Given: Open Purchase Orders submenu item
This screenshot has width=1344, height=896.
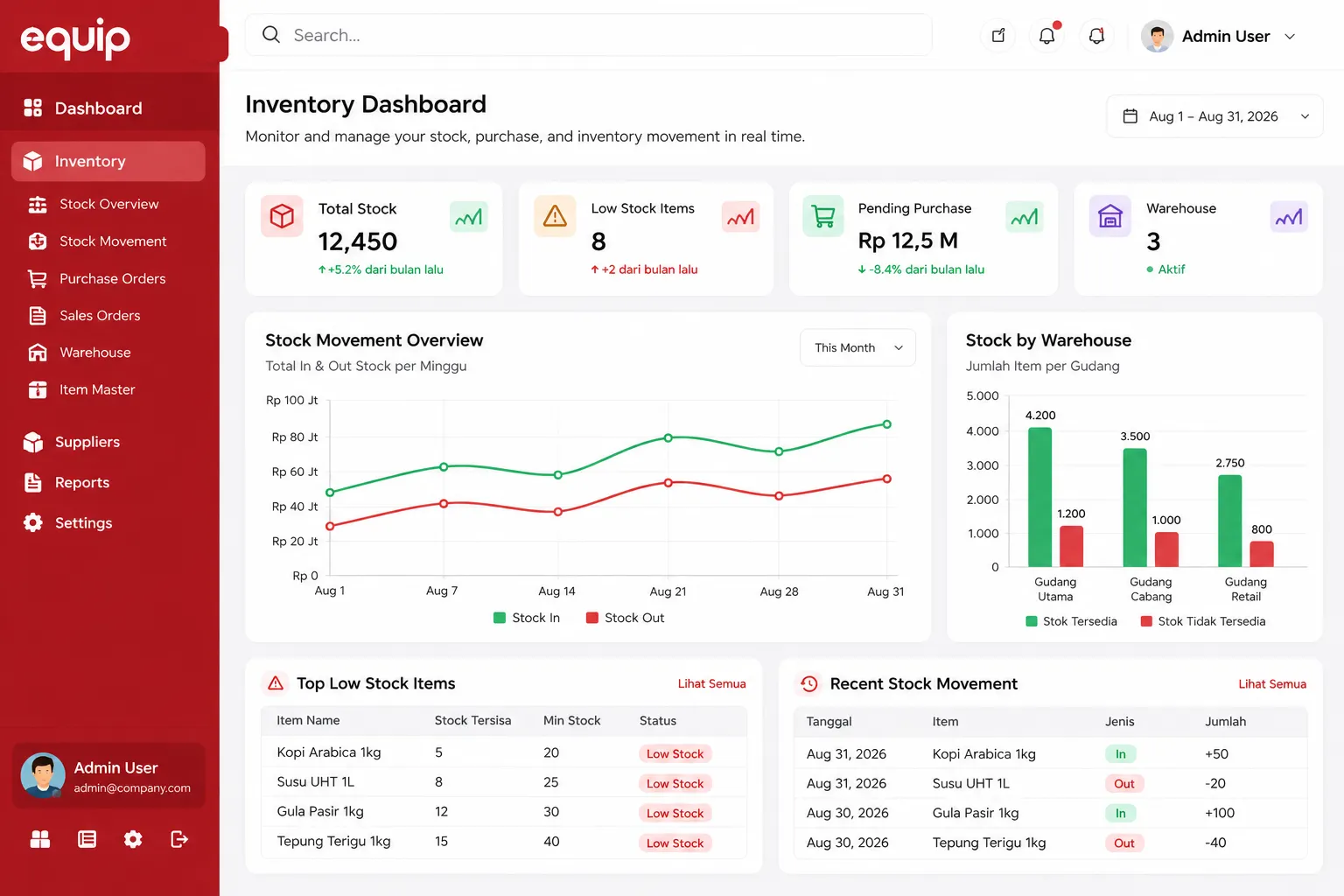Looking at the screenshot, I should (108, 278).
